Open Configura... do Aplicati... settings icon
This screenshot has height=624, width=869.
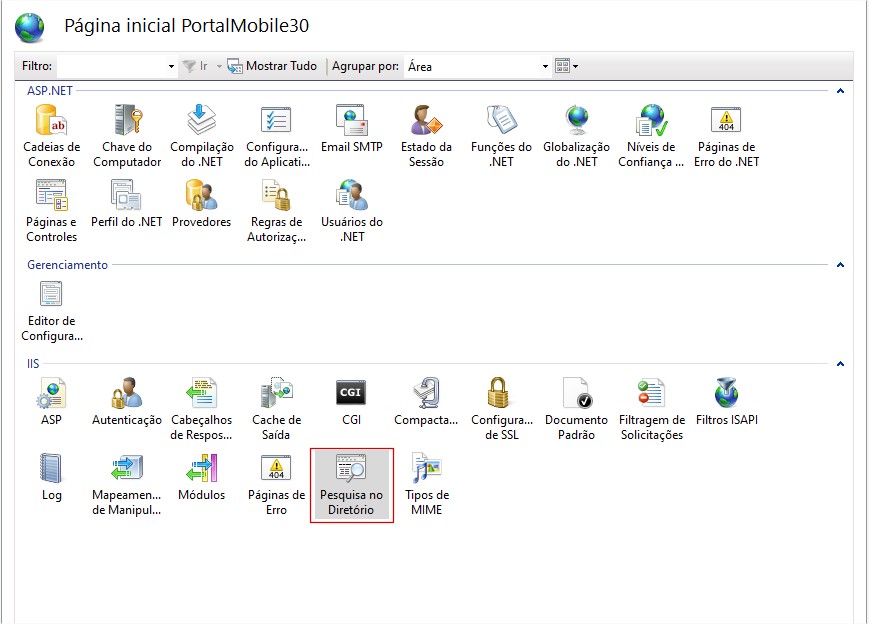[x=277, y=136]
